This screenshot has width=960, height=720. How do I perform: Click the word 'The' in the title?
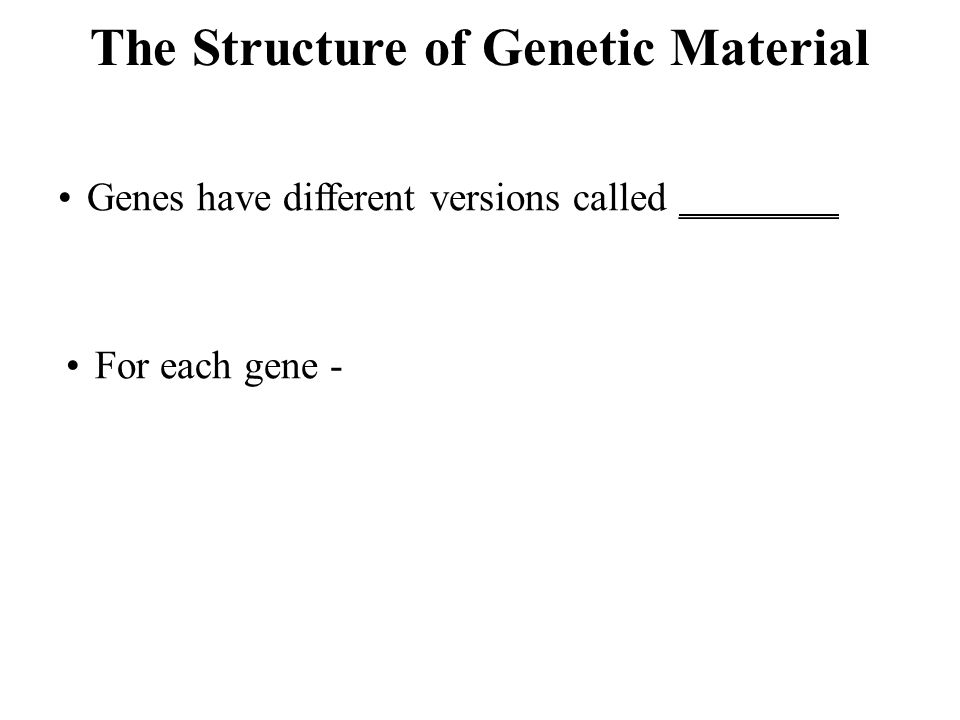click(x=134, y=48)
